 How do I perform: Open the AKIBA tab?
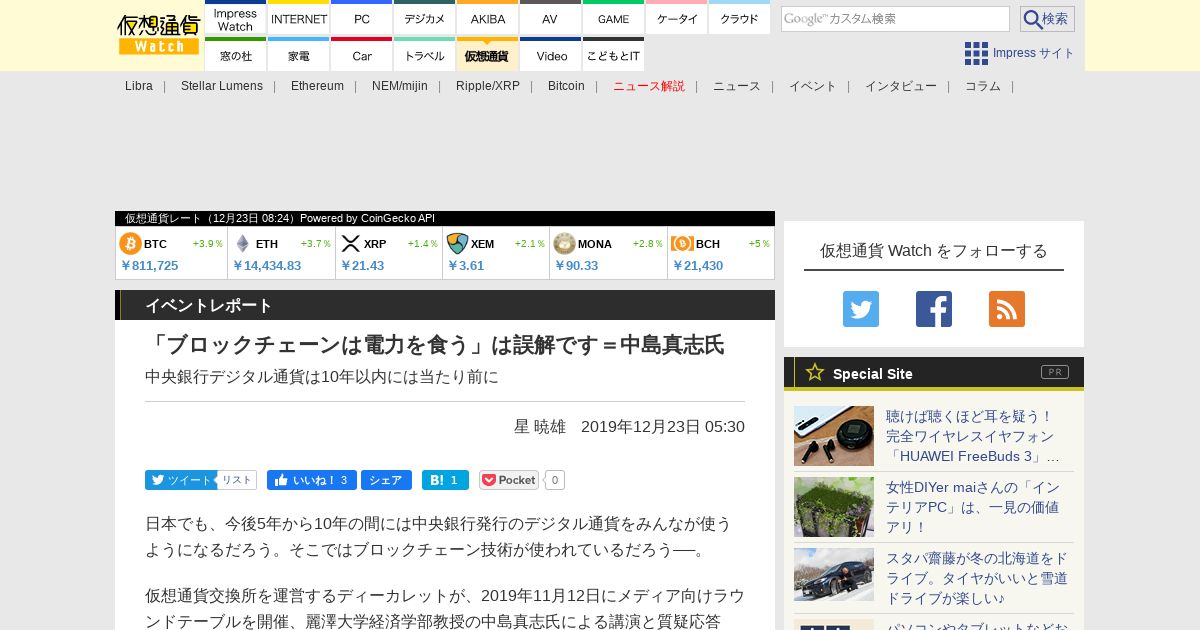(488, 19)
